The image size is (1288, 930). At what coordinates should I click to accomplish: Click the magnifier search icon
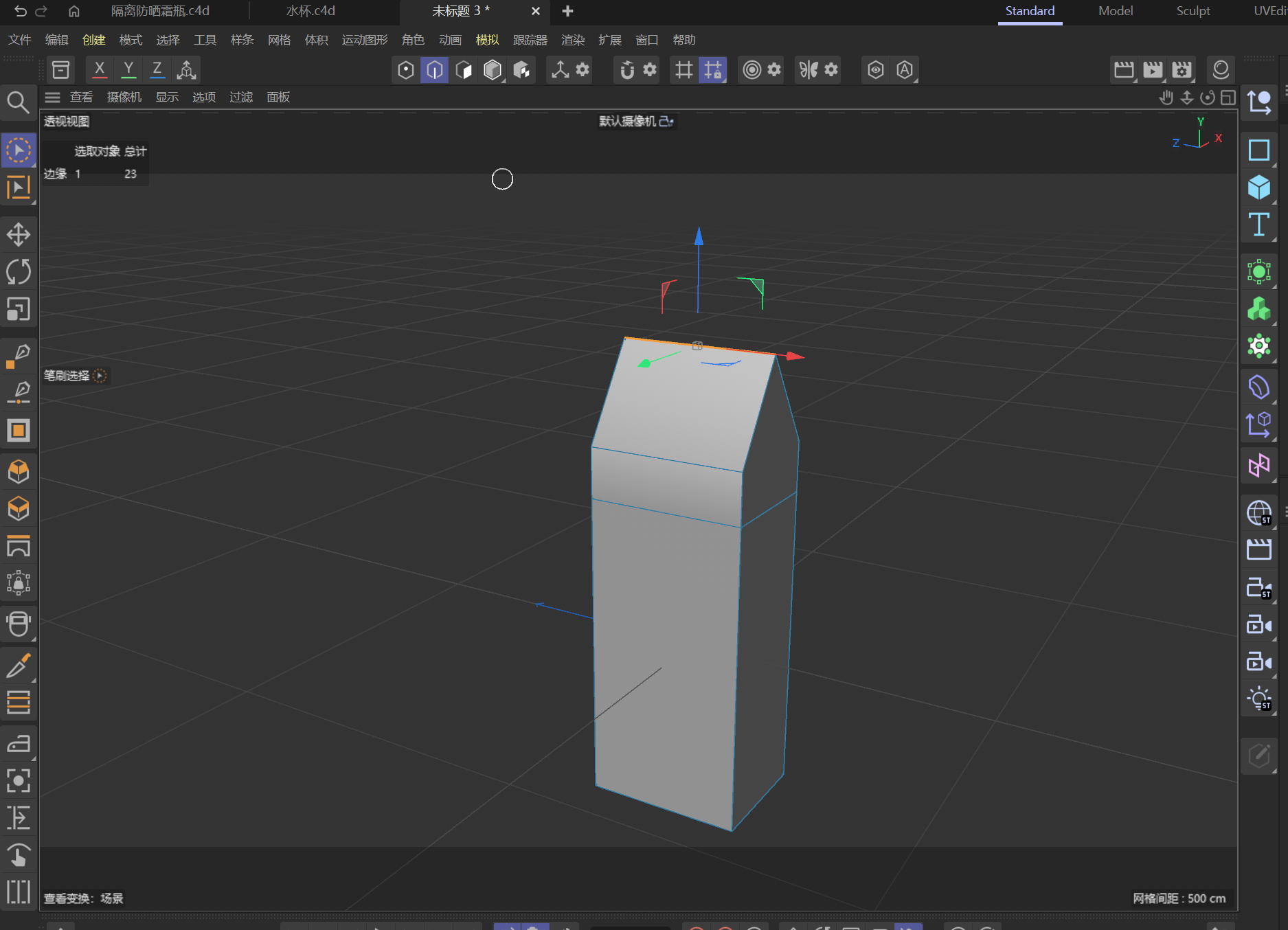click(x=18, y=102)
